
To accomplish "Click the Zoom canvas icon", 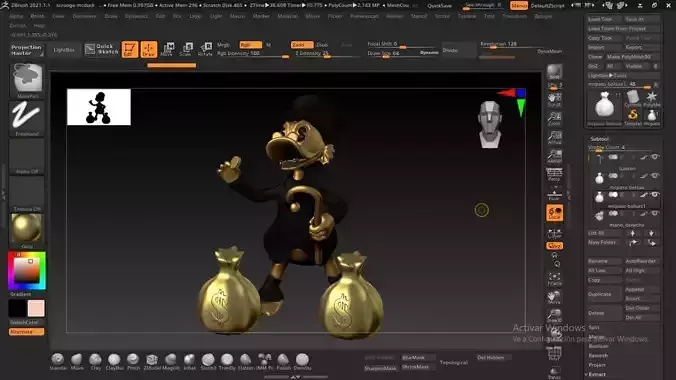I will coord(554,119).
